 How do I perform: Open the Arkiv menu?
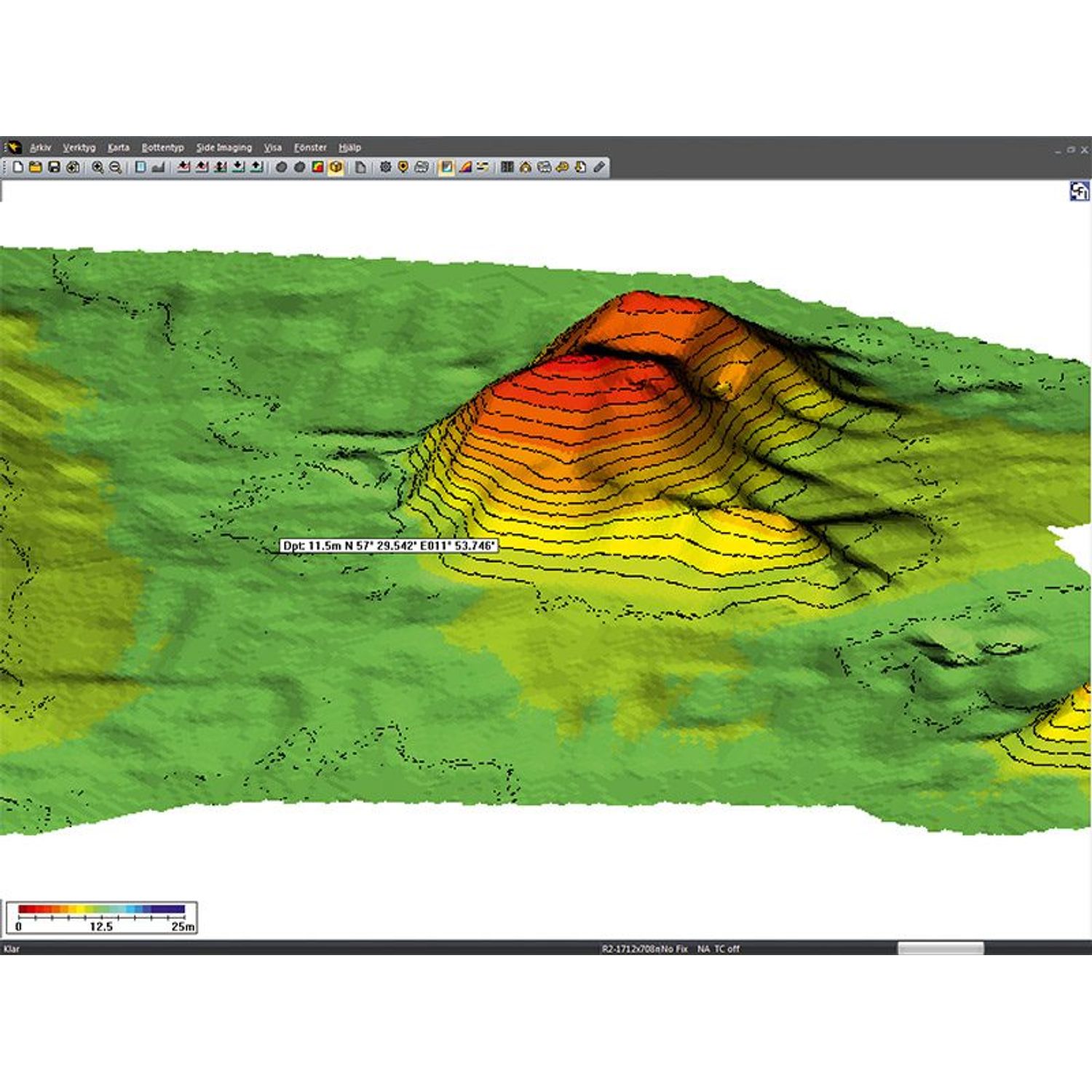[x=41, y=148]
